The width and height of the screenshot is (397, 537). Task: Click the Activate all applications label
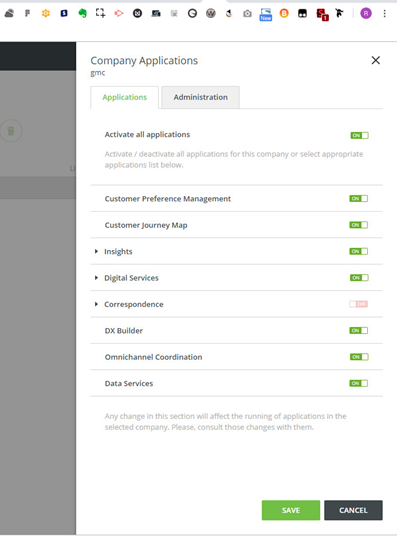[x=147, y=135]
